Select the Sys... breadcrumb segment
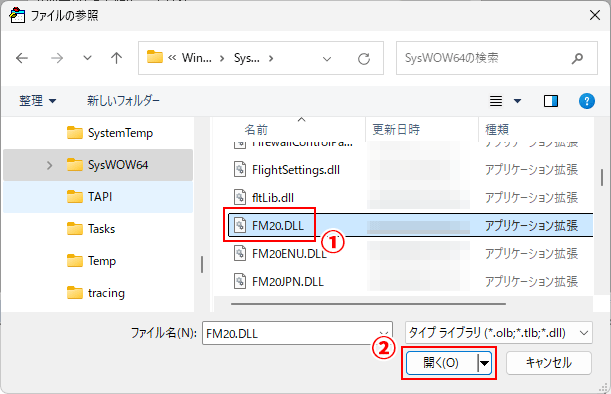This screenshot has height=394, width=611. click(246, 58)
